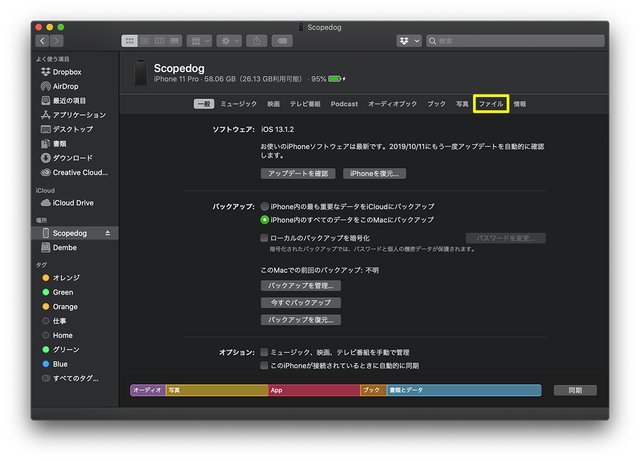The width and height of the screenshot is (640, 461).
Task: Click バックアップを管理 button
Action: tap(301, 286)
